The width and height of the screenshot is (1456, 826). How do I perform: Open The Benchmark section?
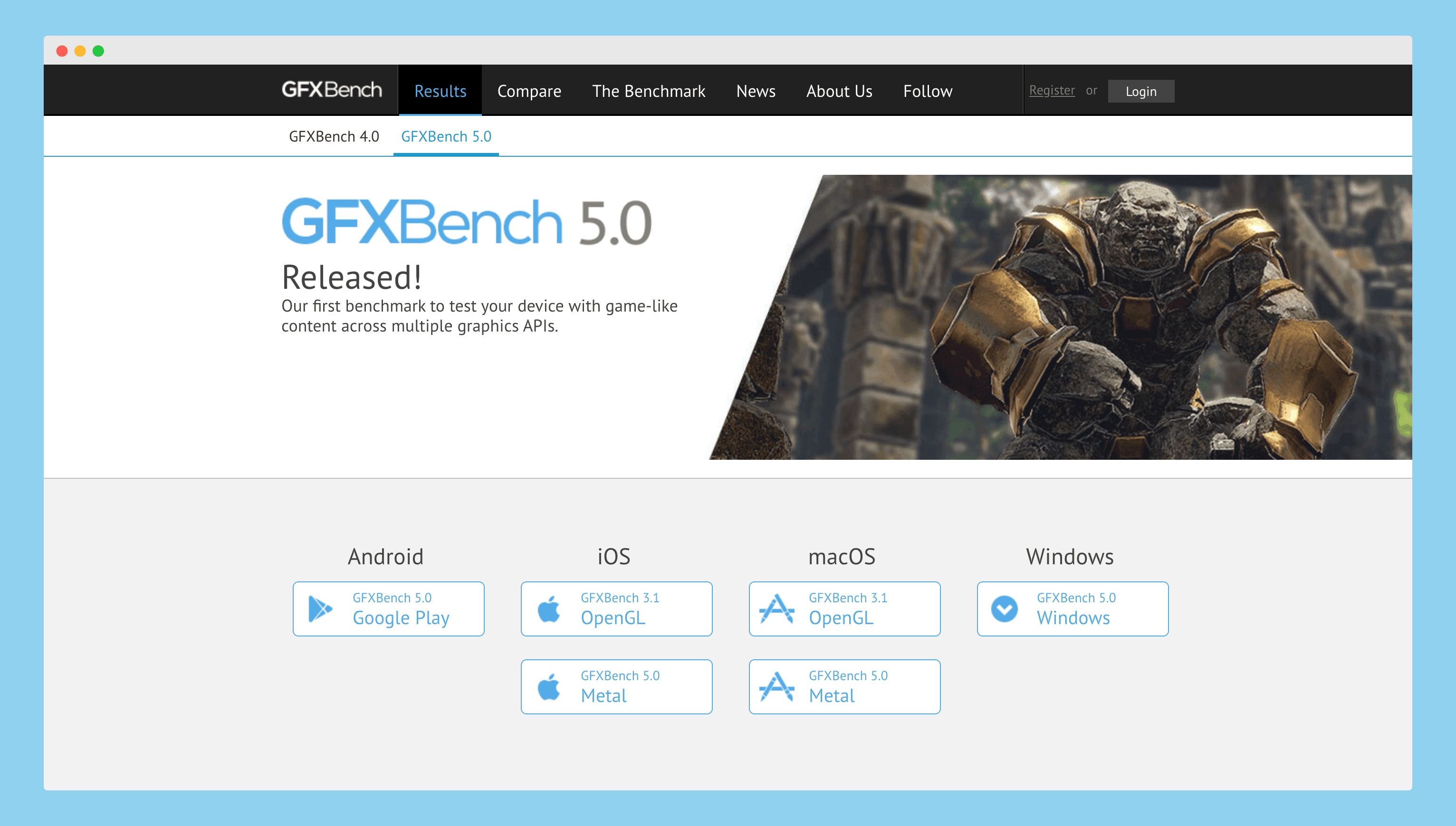tap(649, 91)
